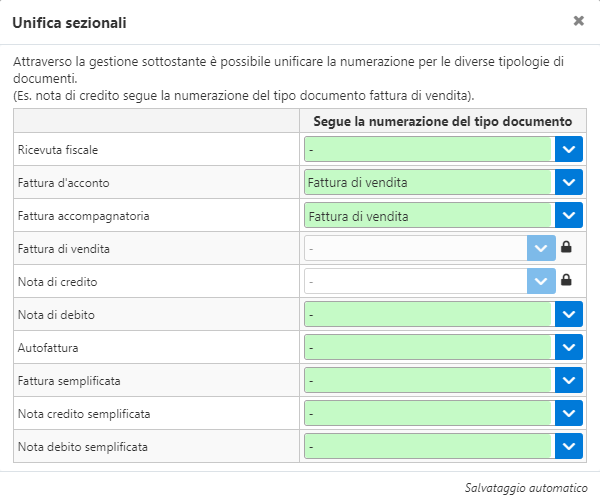Click the Segue la numerazione column header
The height and width of the screenshot is (502, 600).
coord(443,121)
